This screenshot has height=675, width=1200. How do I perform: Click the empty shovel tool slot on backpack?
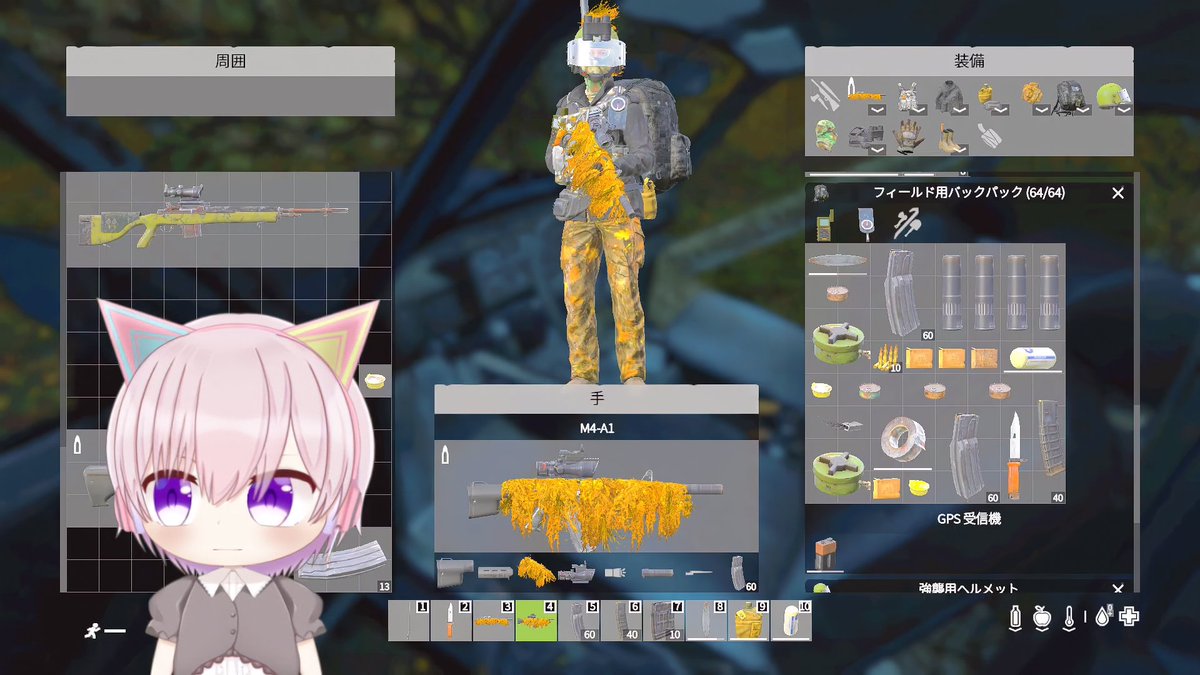coord(906,225)
